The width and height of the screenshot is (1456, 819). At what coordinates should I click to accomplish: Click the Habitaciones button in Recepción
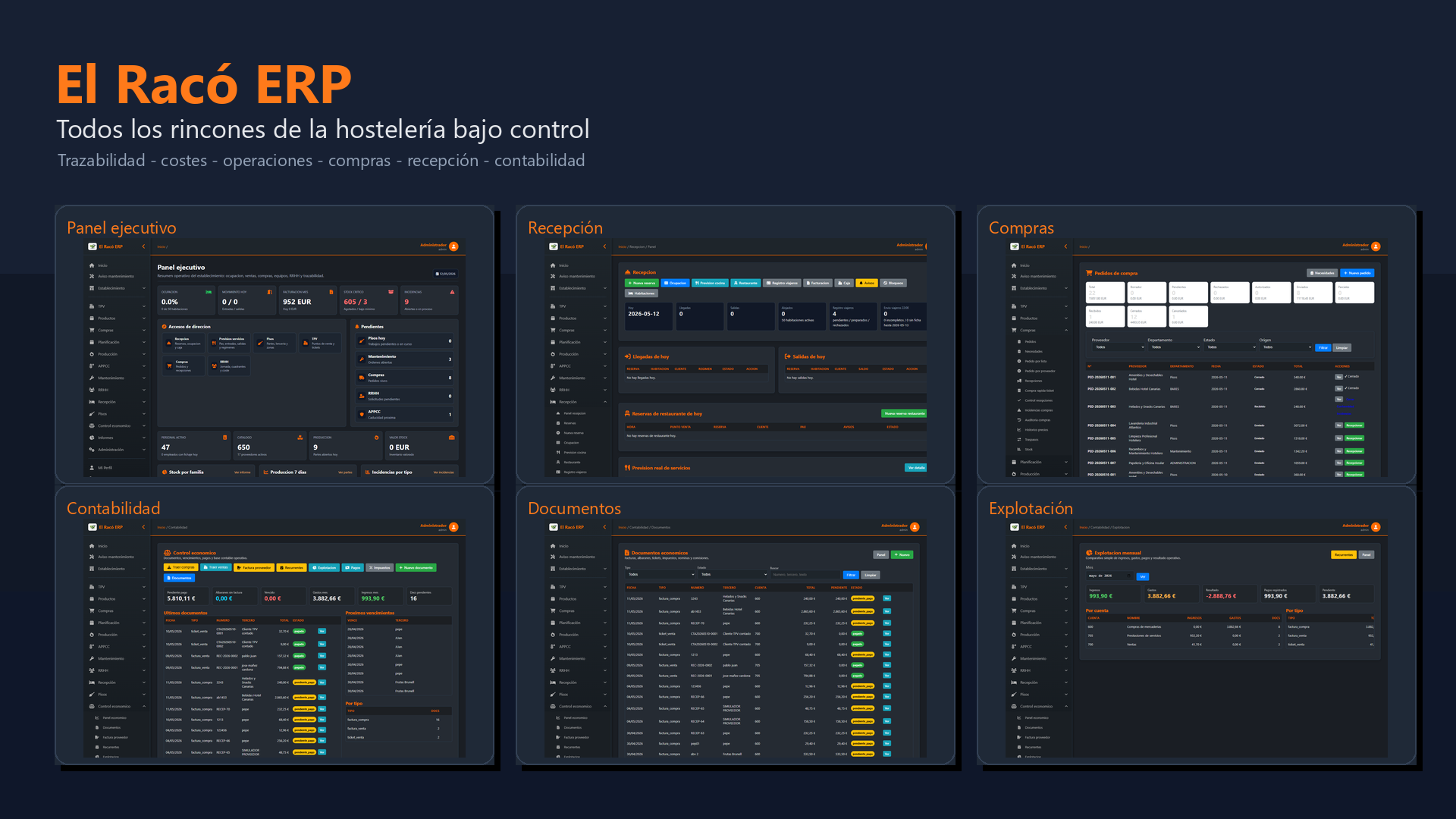[x=642, y=293]
